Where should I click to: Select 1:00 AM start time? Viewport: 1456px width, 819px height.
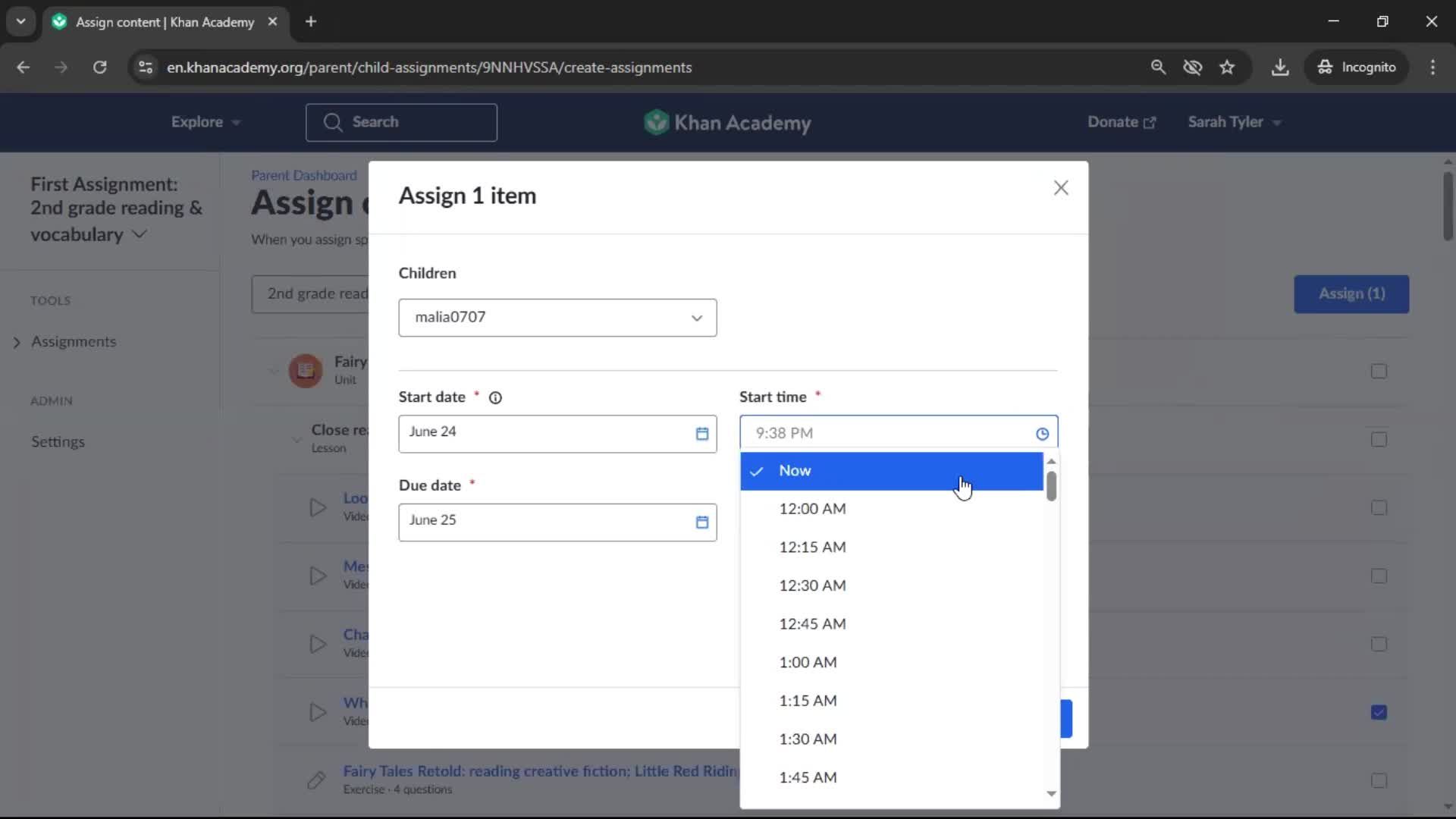pyautogui.click(x=892, y=663)
